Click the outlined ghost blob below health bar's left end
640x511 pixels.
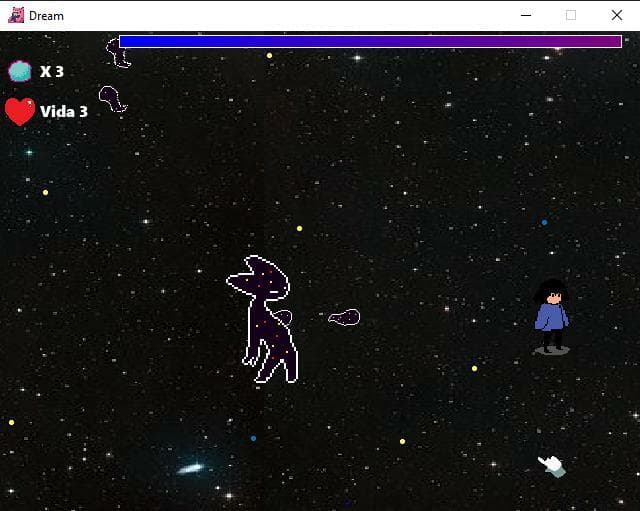[113, 98]
